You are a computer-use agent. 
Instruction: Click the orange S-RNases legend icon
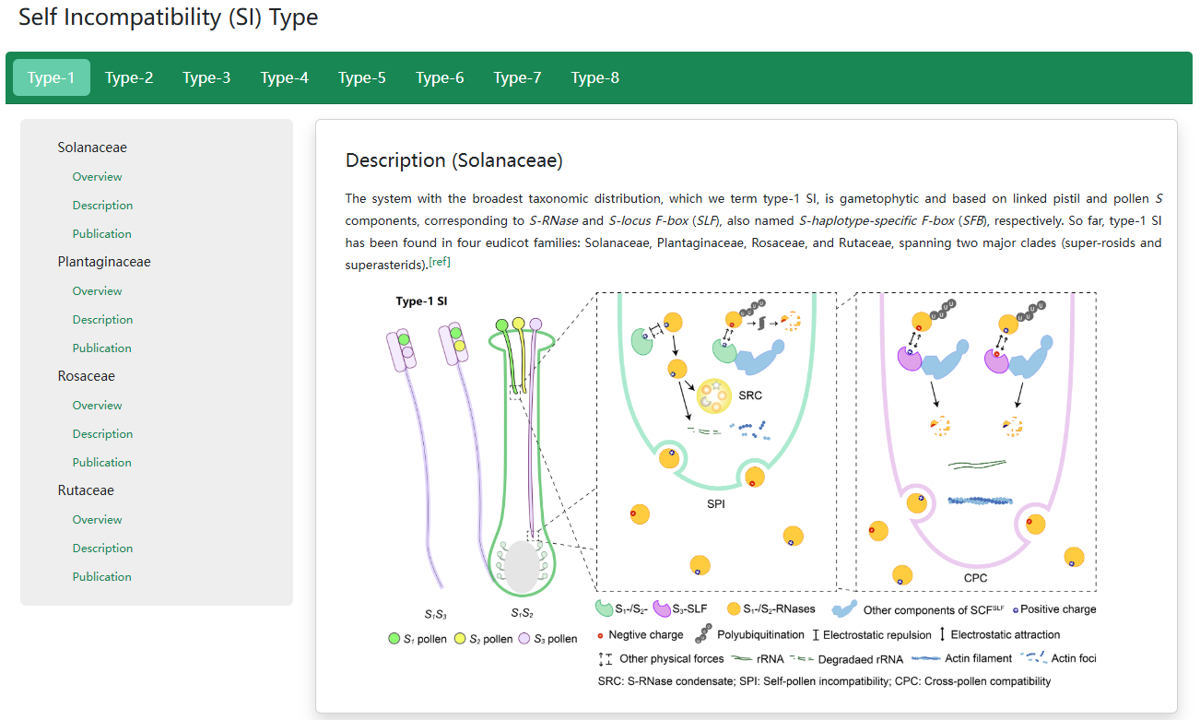click(x=734, y=608)
